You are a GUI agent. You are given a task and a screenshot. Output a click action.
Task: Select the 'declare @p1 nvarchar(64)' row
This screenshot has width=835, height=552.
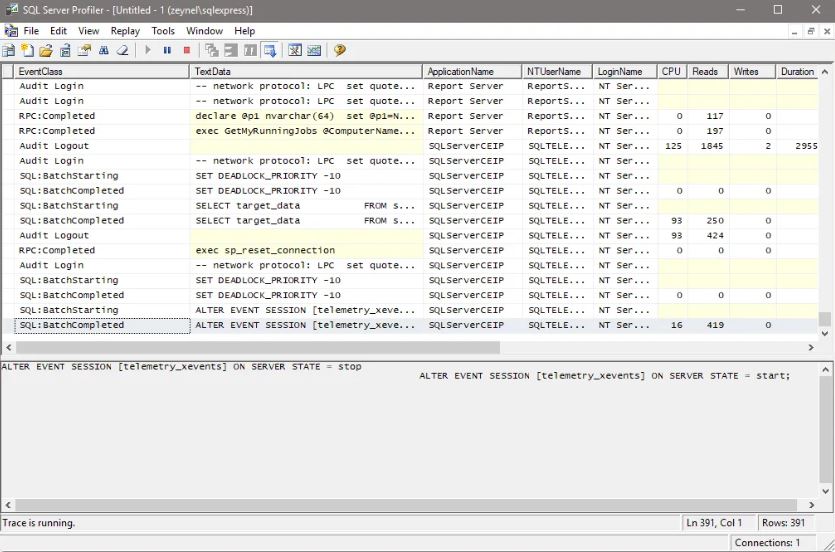410,116
